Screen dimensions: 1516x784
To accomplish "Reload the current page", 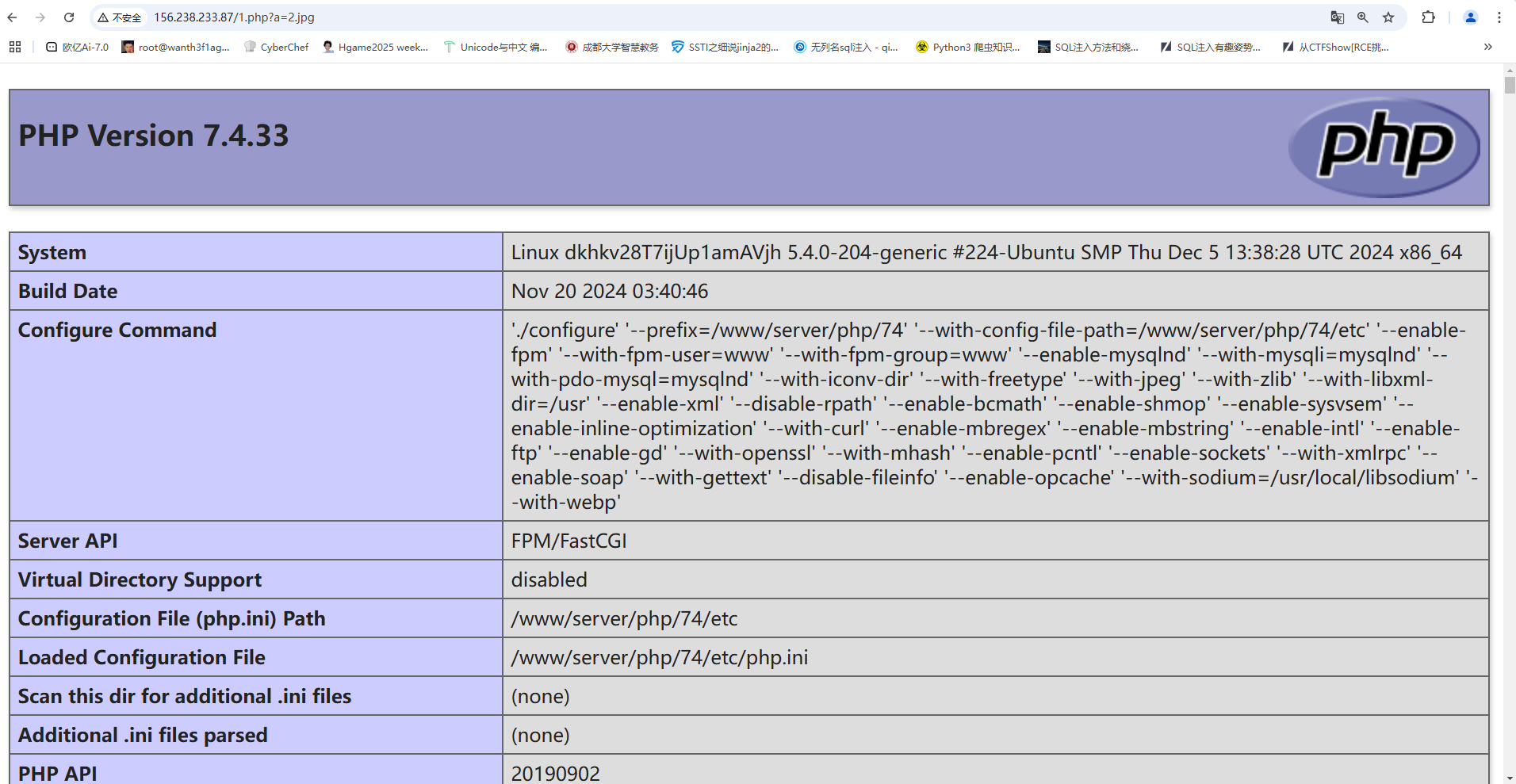I will pyautogui.click(x=69, y=17).
